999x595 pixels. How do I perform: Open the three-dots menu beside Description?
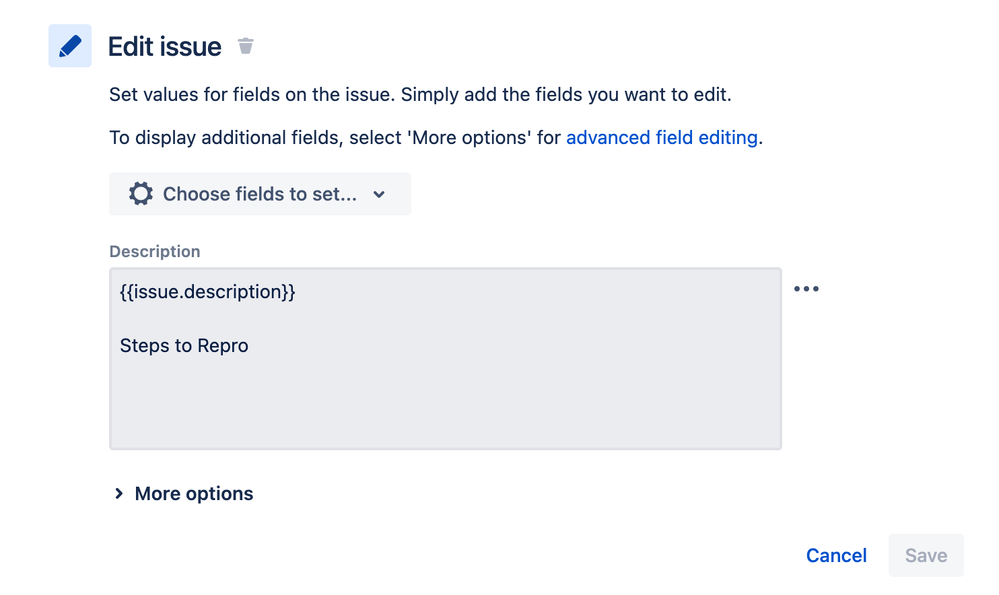806,289
